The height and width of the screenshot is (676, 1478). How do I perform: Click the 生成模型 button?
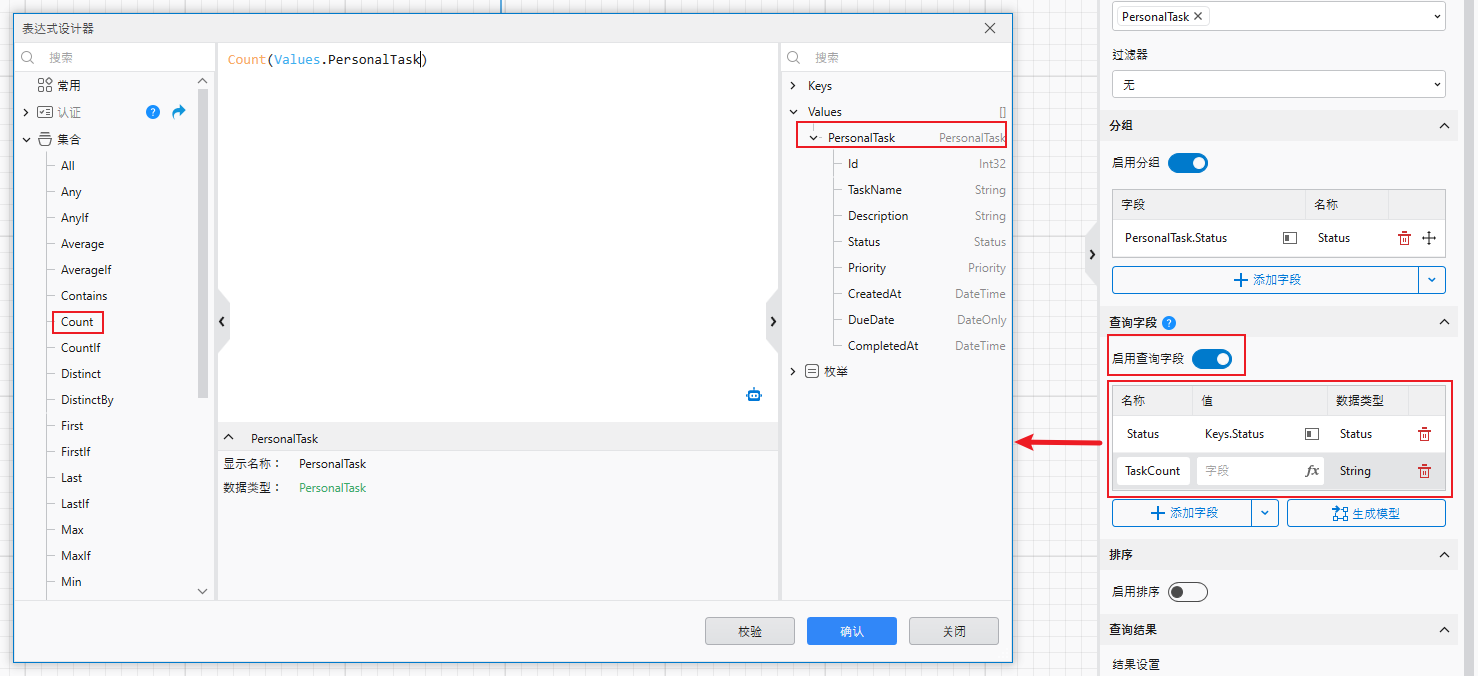tap(1366, 512)
